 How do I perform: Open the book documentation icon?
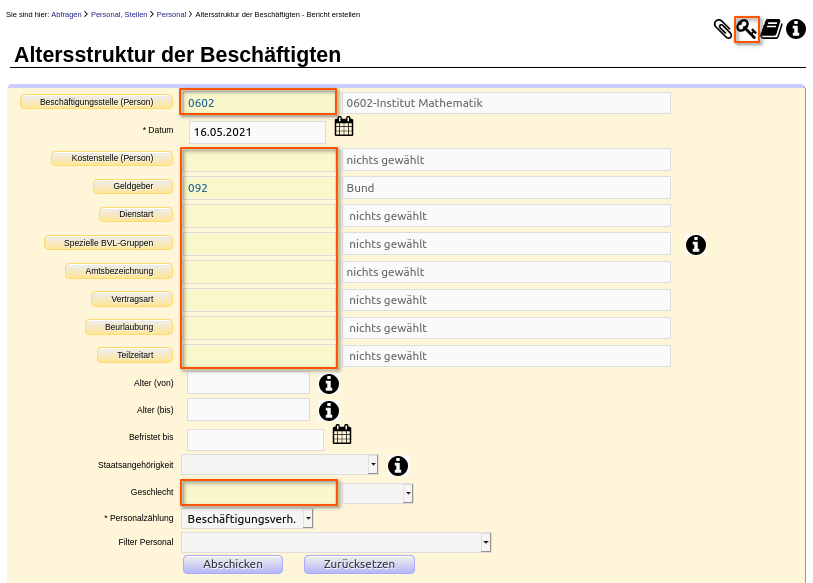click(x=772, y=29)
